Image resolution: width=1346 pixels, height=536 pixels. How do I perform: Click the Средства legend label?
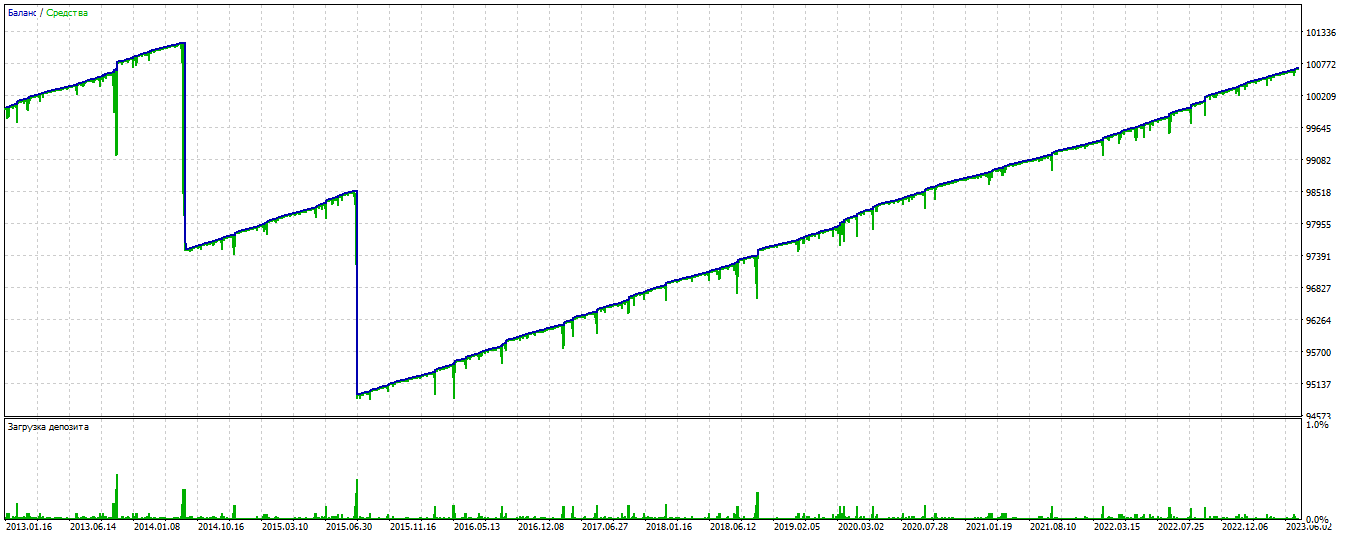[67, 13]
